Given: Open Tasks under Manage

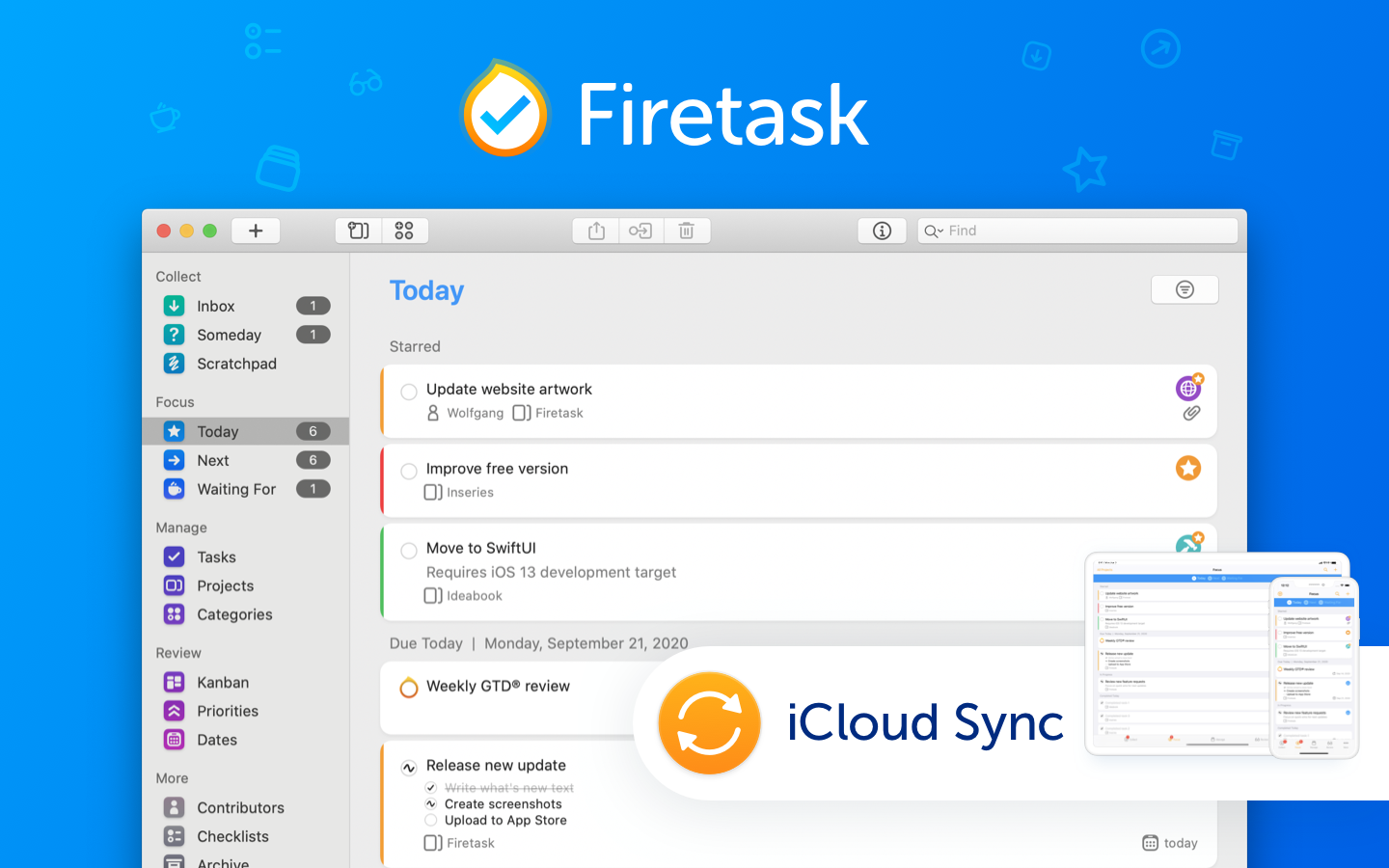Looking at the screenshot, I should (246, 556).
